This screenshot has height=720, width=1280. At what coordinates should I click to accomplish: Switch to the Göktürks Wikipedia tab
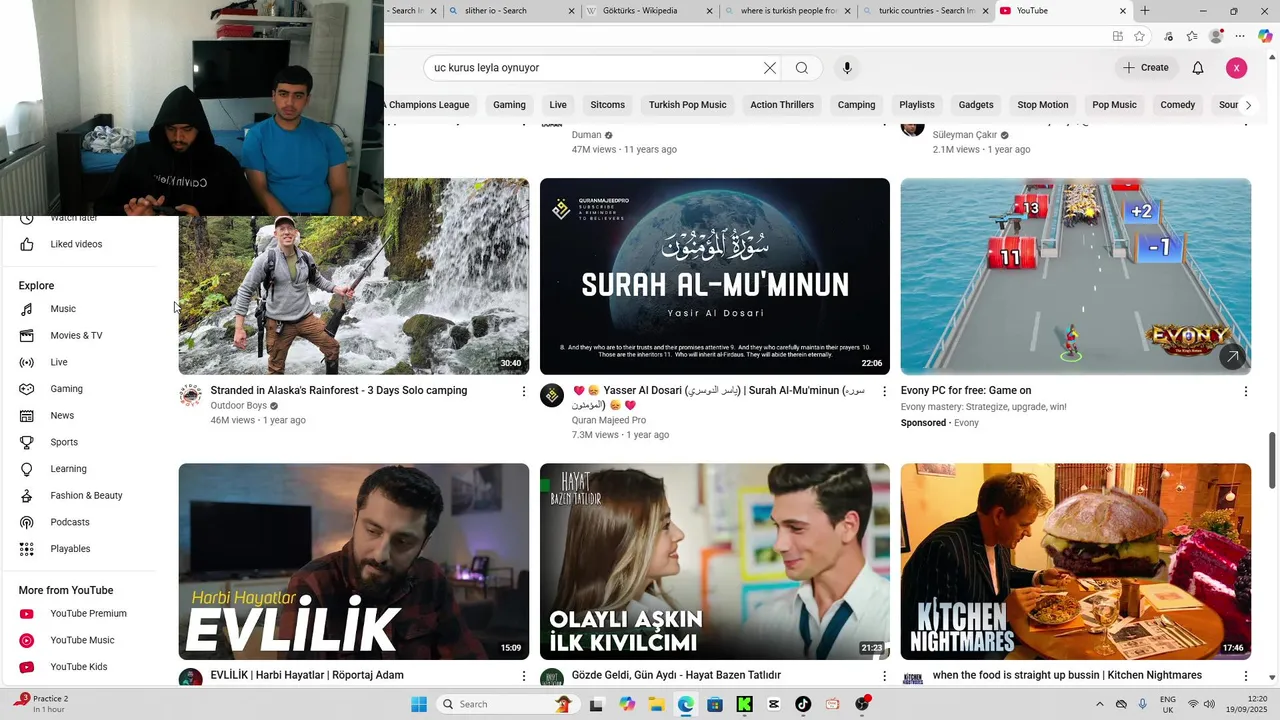pyautogui.click(x=650, y=11)
